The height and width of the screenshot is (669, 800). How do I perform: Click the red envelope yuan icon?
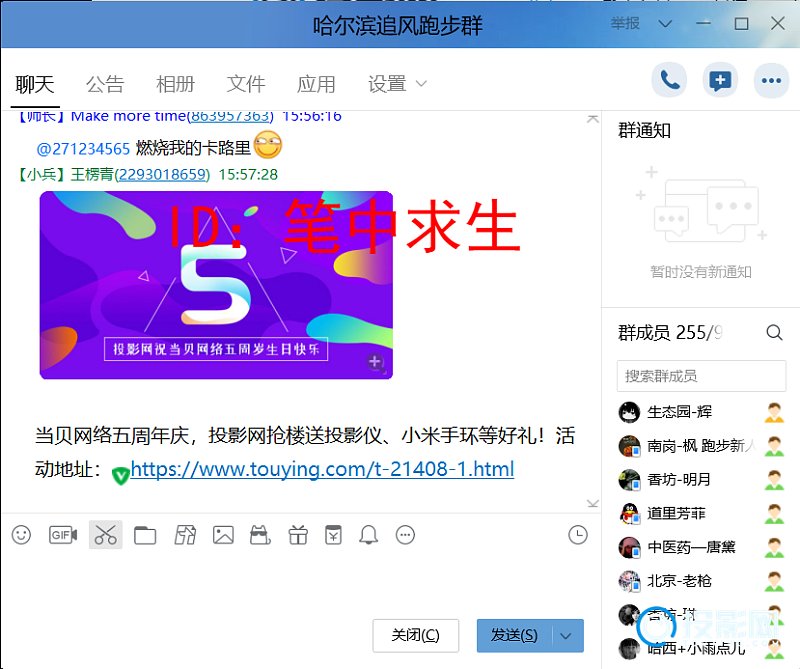click(x=333, y=536)
